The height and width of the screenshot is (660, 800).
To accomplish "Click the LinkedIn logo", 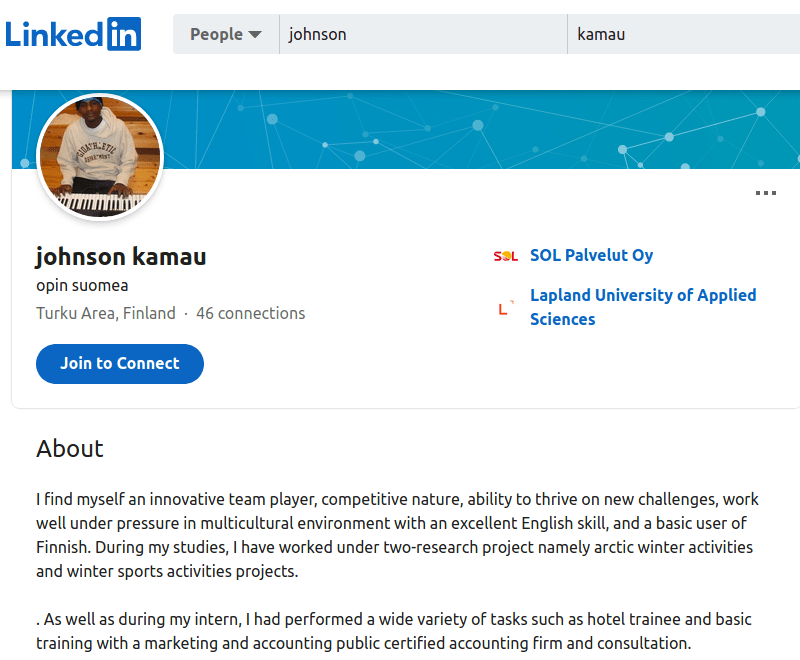I will tap(73, 34).
